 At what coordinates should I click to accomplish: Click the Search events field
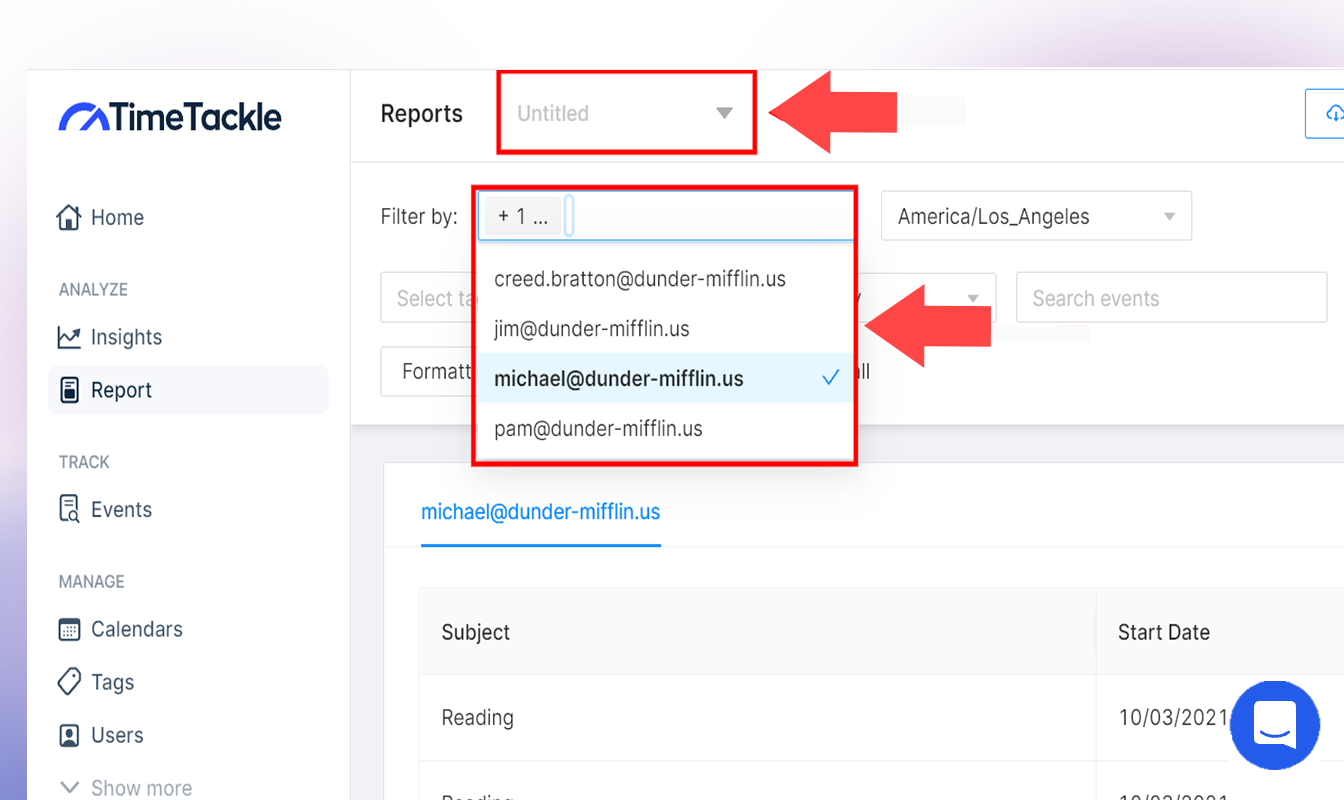1171,298
